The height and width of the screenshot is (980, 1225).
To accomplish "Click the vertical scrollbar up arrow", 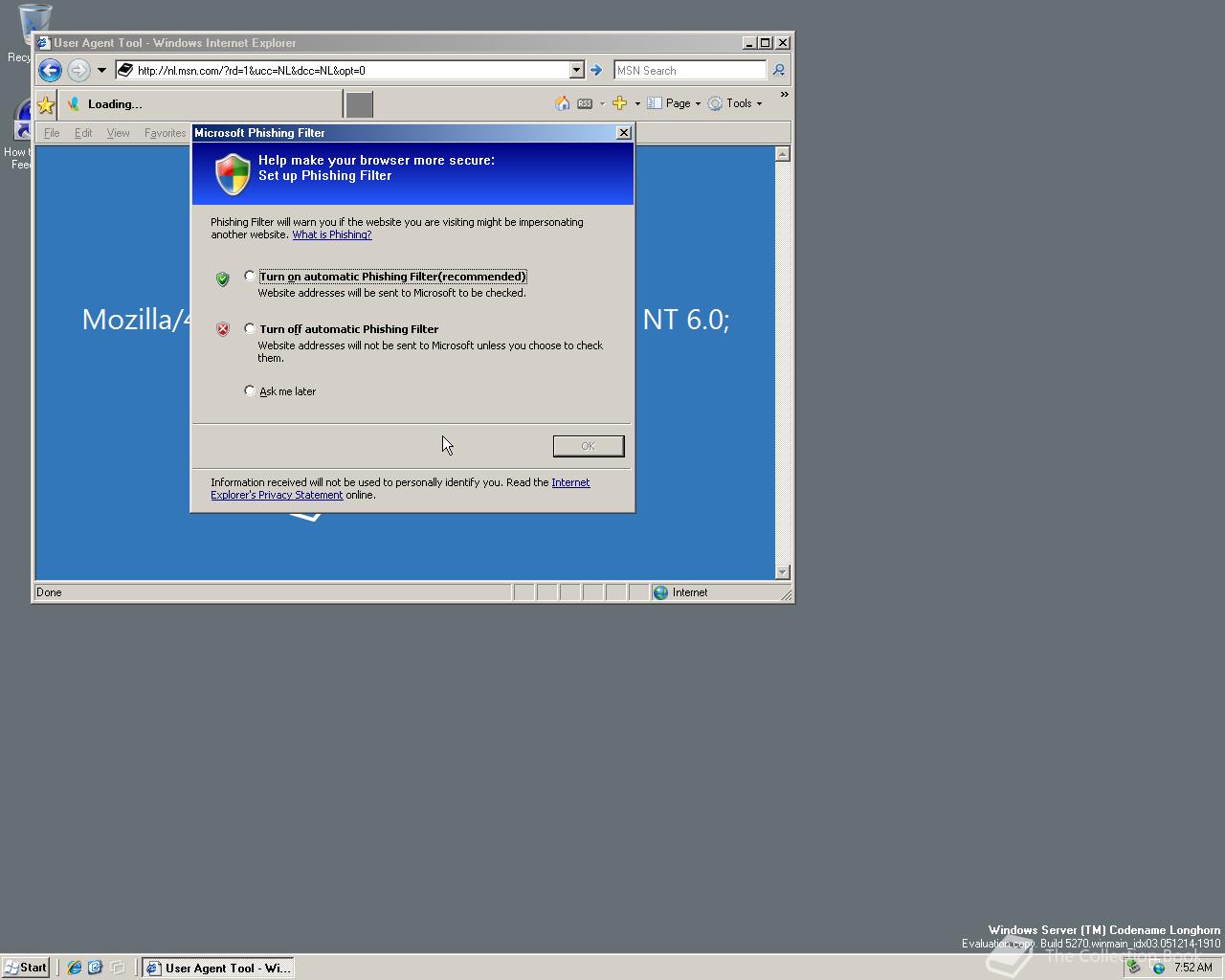I will pyautogui.click(x=782, y=154).
